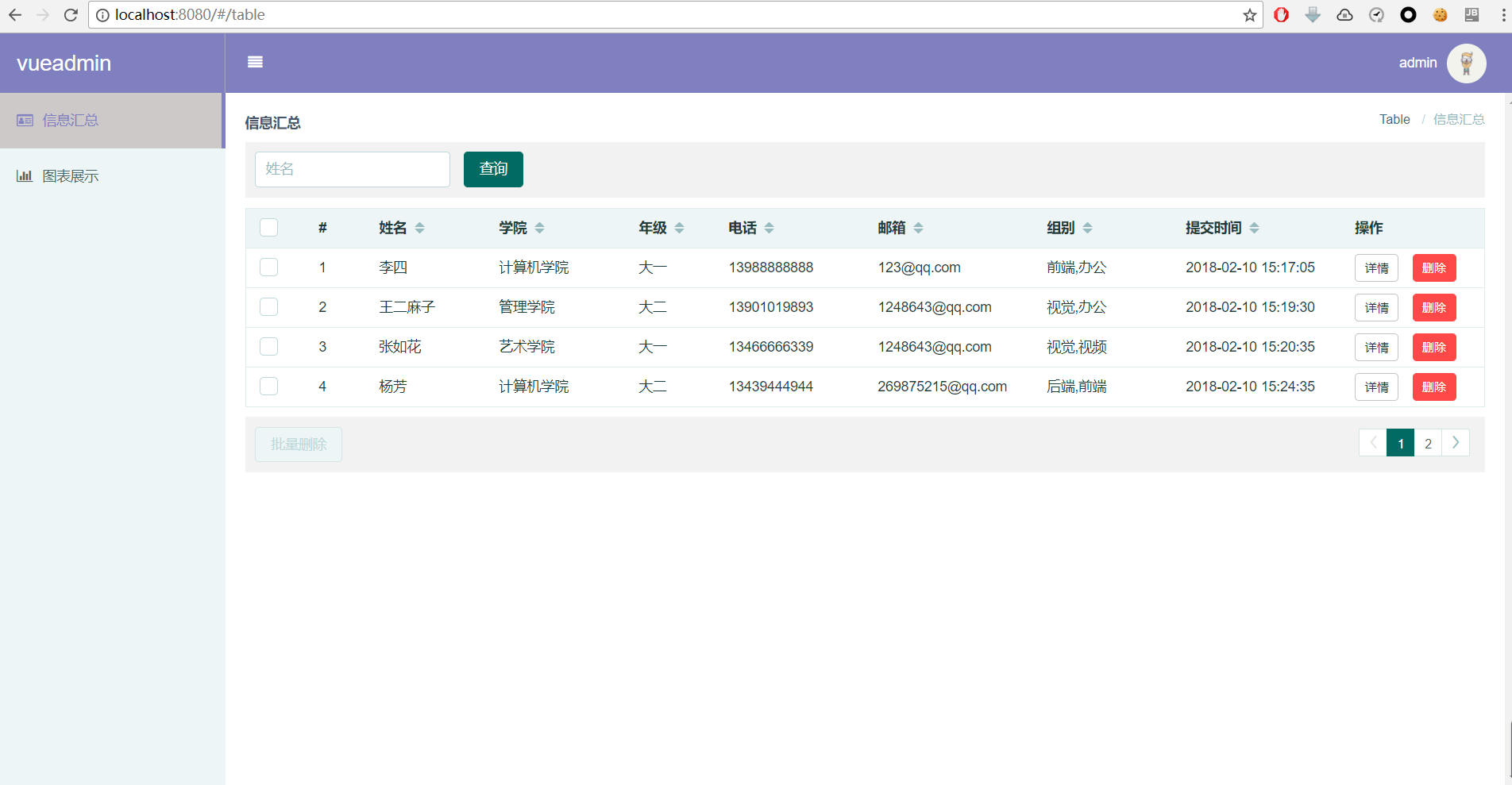
Task: Click the bar chart icon beside 图表展示
Action: 25,176
